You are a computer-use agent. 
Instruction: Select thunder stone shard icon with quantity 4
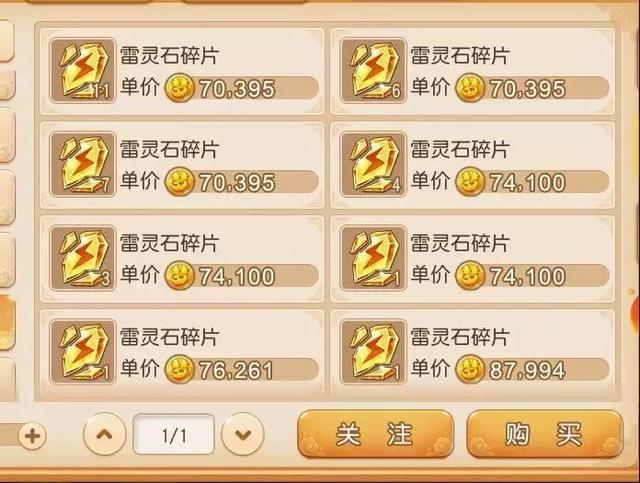(373, 164)
